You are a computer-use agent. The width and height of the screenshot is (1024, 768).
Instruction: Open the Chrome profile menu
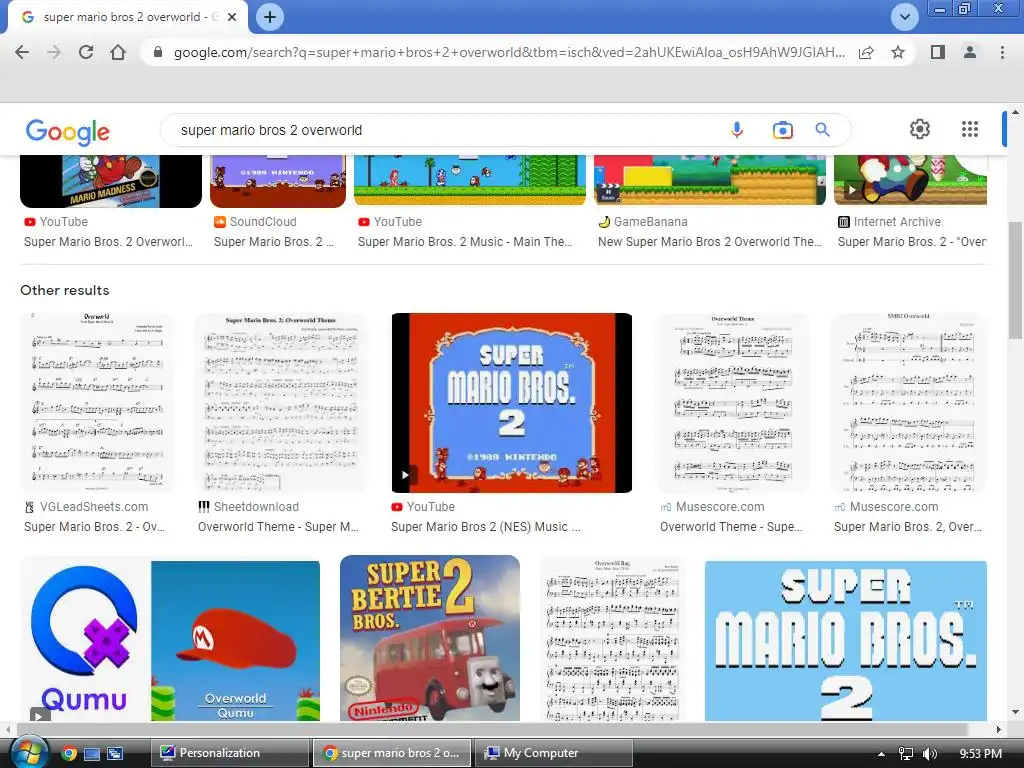click(970, 52)
